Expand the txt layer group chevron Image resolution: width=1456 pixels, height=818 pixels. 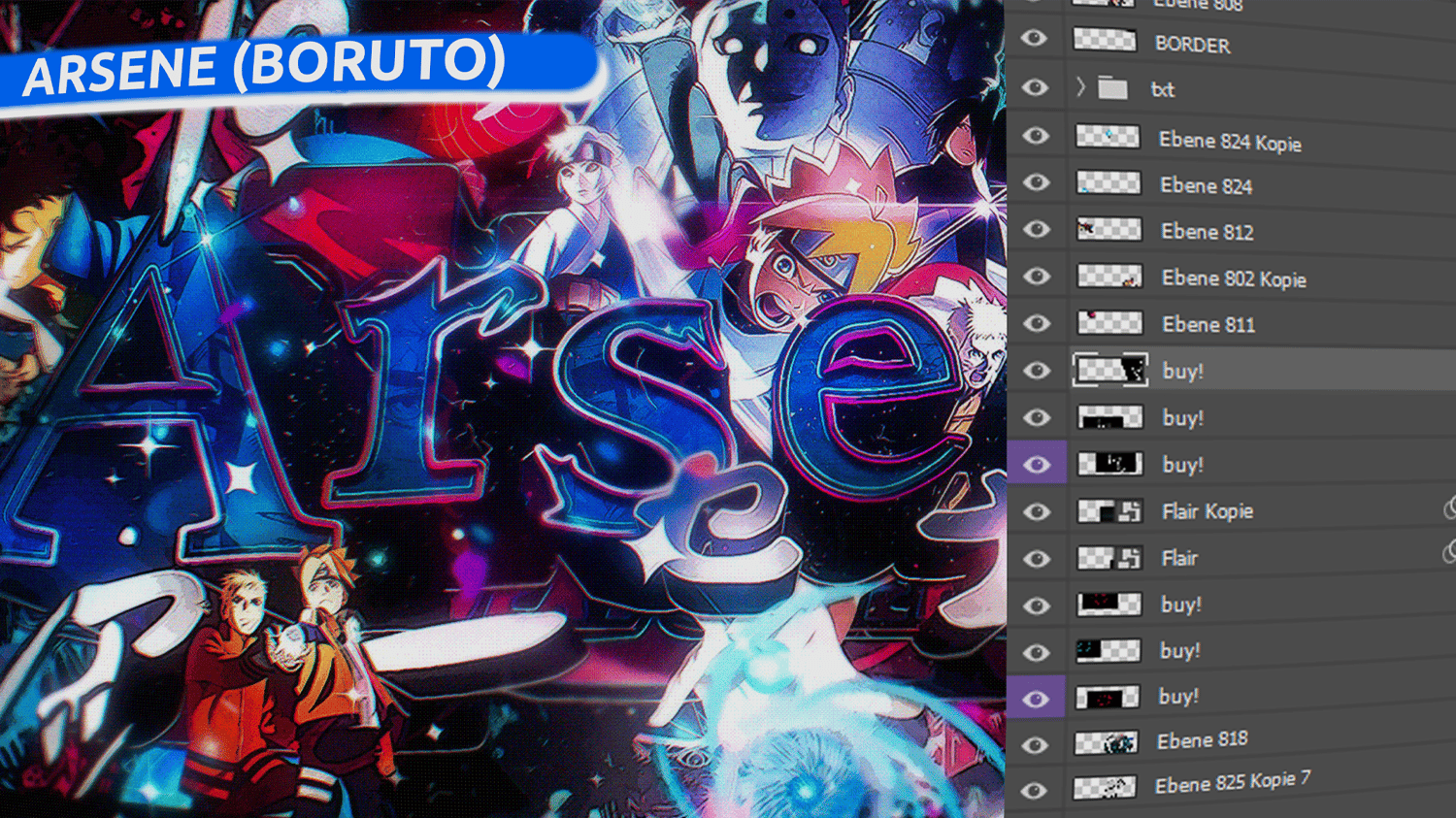tap(1080, 87)
